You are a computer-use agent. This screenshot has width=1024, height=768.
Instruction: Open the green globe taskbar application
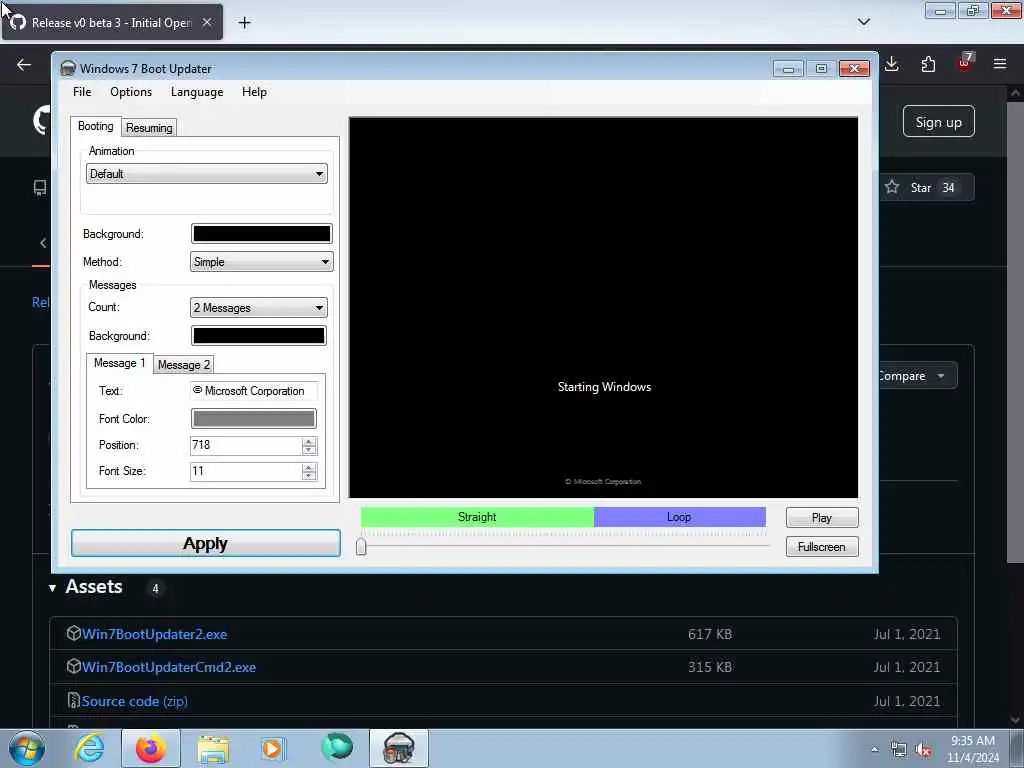(x=337, y=747)
